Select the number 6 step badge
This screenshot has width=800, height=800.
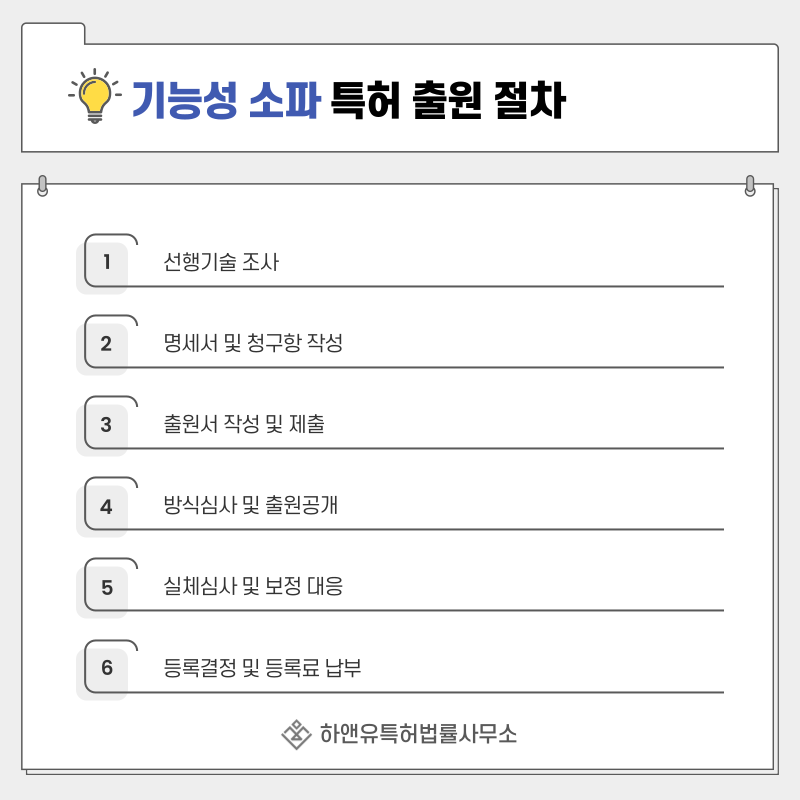106,668
